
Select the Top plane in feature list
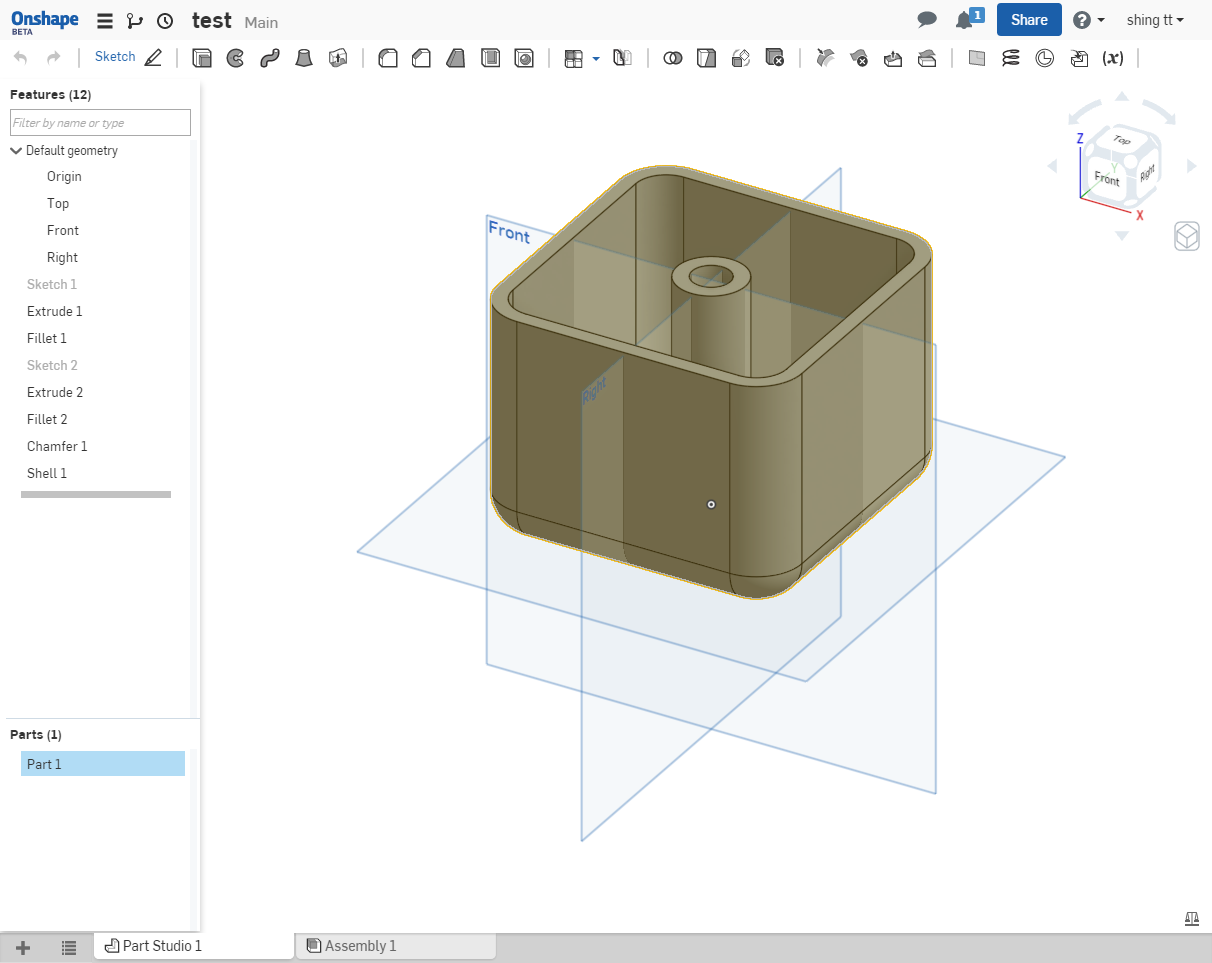[58, 203]
